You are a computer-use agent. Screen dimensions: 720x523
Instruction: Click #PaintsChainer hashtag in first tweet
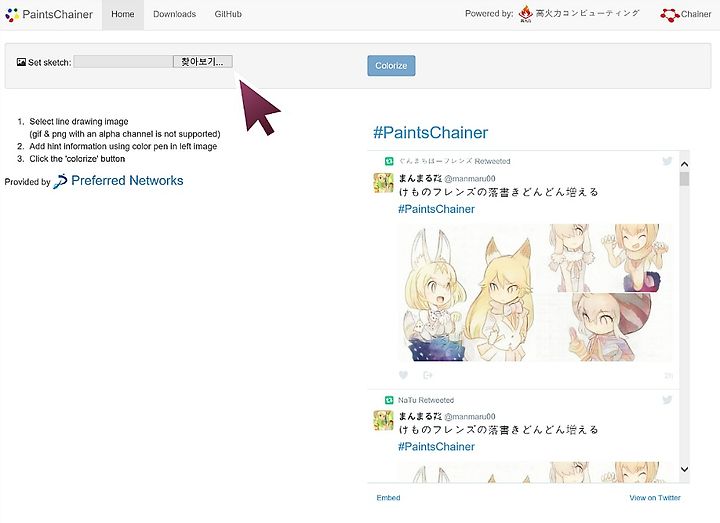pos(436,209)
